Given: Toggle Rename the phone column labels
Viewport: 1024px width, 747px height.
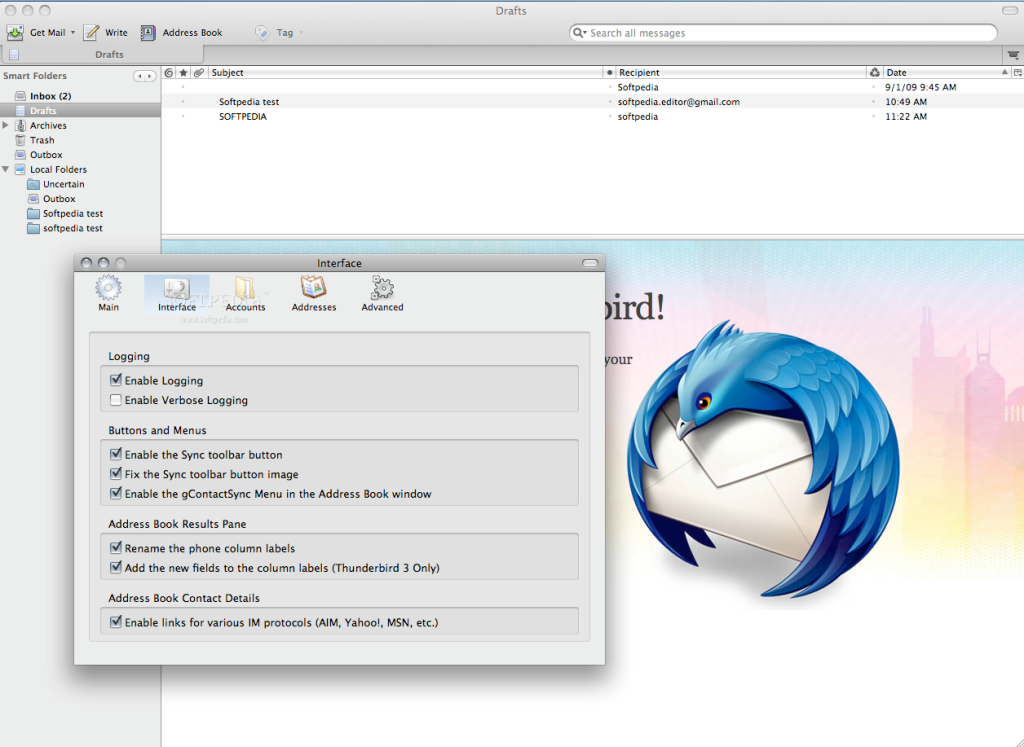Looking at the screenshot, I should coord(116,548).
